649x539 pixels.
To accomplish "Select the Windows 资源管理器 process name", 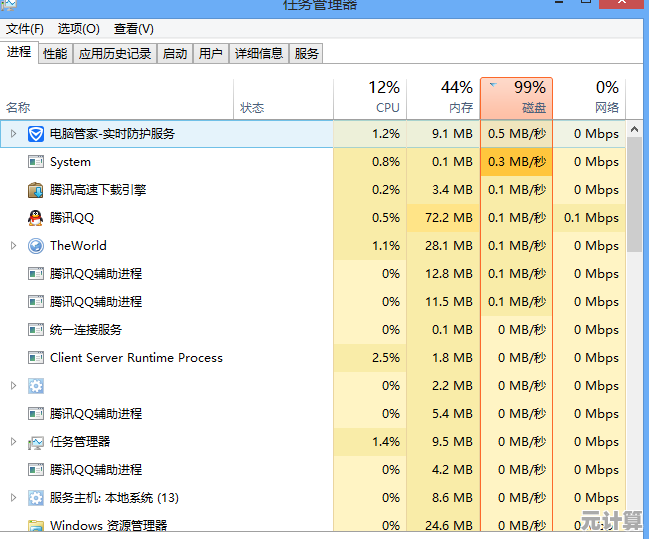I will pyautogui.click(x=108, y=525).
